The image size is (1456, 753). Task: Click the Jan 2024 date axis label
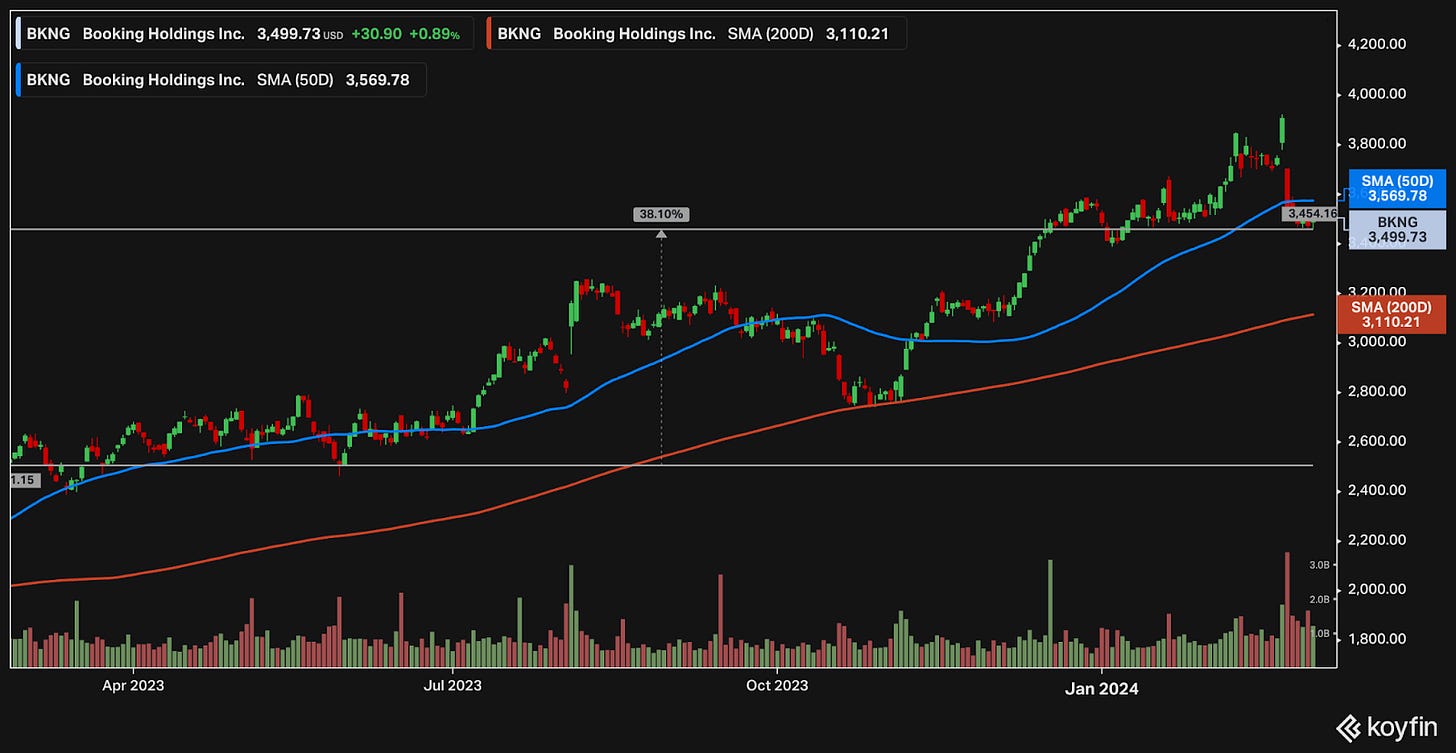pos(1100,688)
